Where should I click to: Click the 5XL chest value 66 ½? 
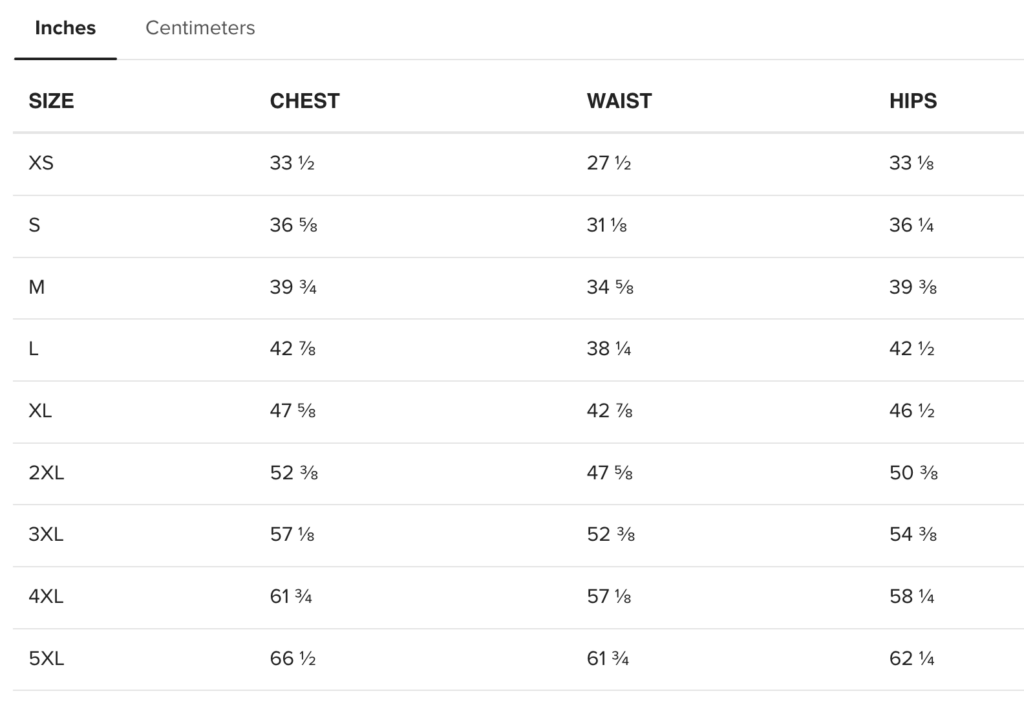pyautogui.click(x=292, y=659)
